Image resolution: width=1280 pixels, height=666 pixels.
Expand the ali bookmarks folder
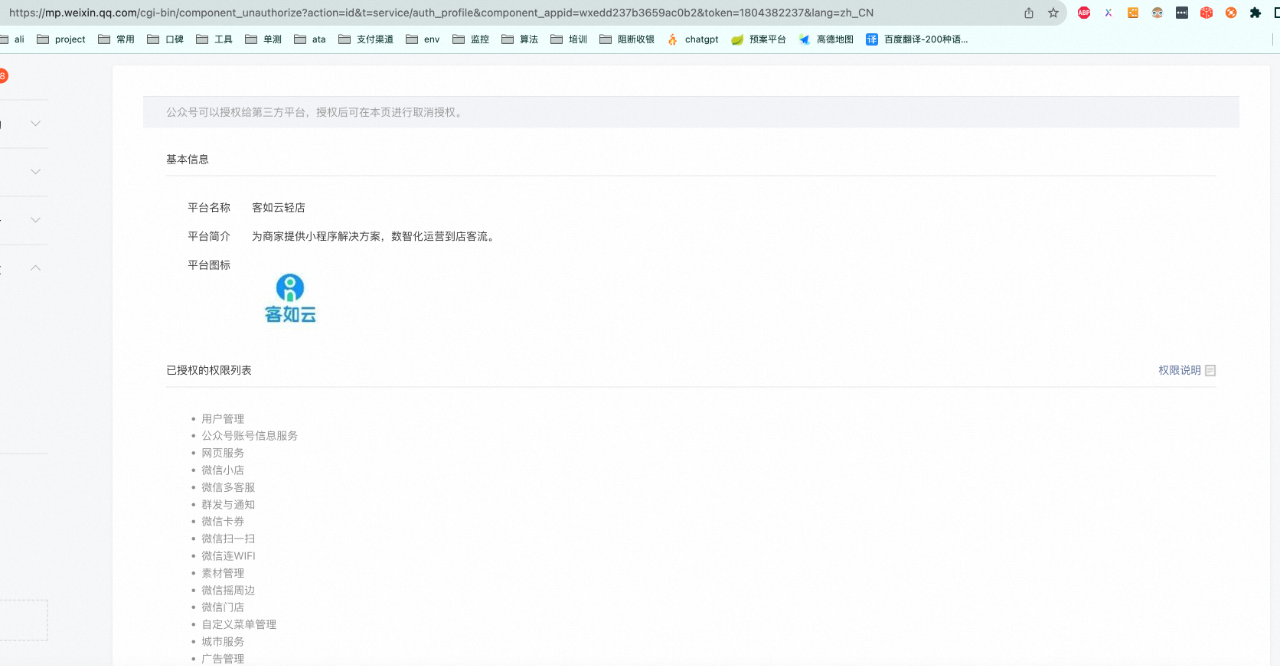(x=12, y=40)
